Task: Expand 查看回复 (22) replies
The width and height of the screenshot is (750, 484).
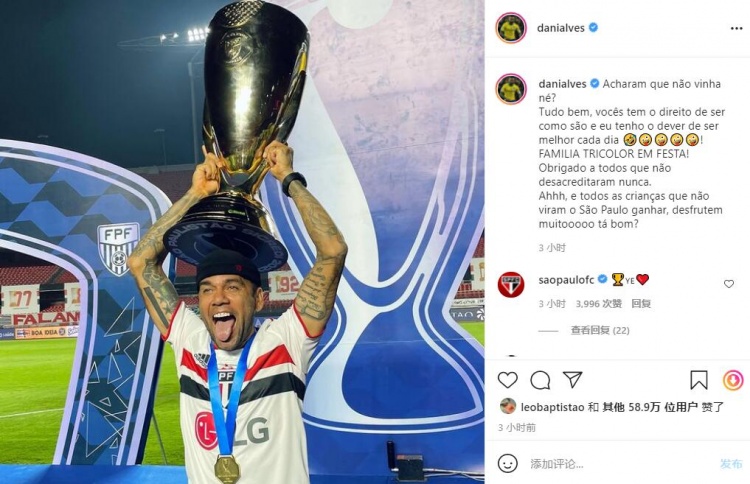Action: click(600, 330)
